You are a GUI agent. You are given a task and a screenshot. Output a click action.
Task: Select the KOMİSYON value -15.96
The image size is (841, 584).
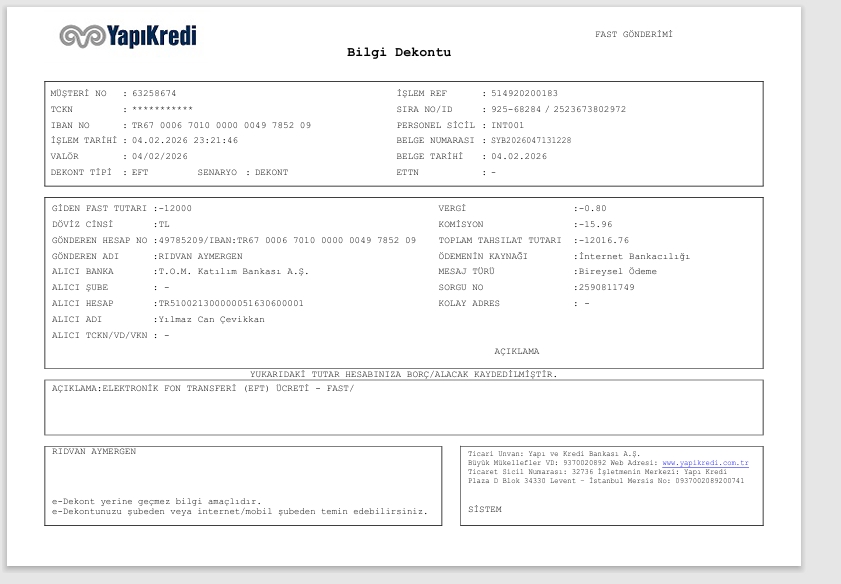point(595,224)
